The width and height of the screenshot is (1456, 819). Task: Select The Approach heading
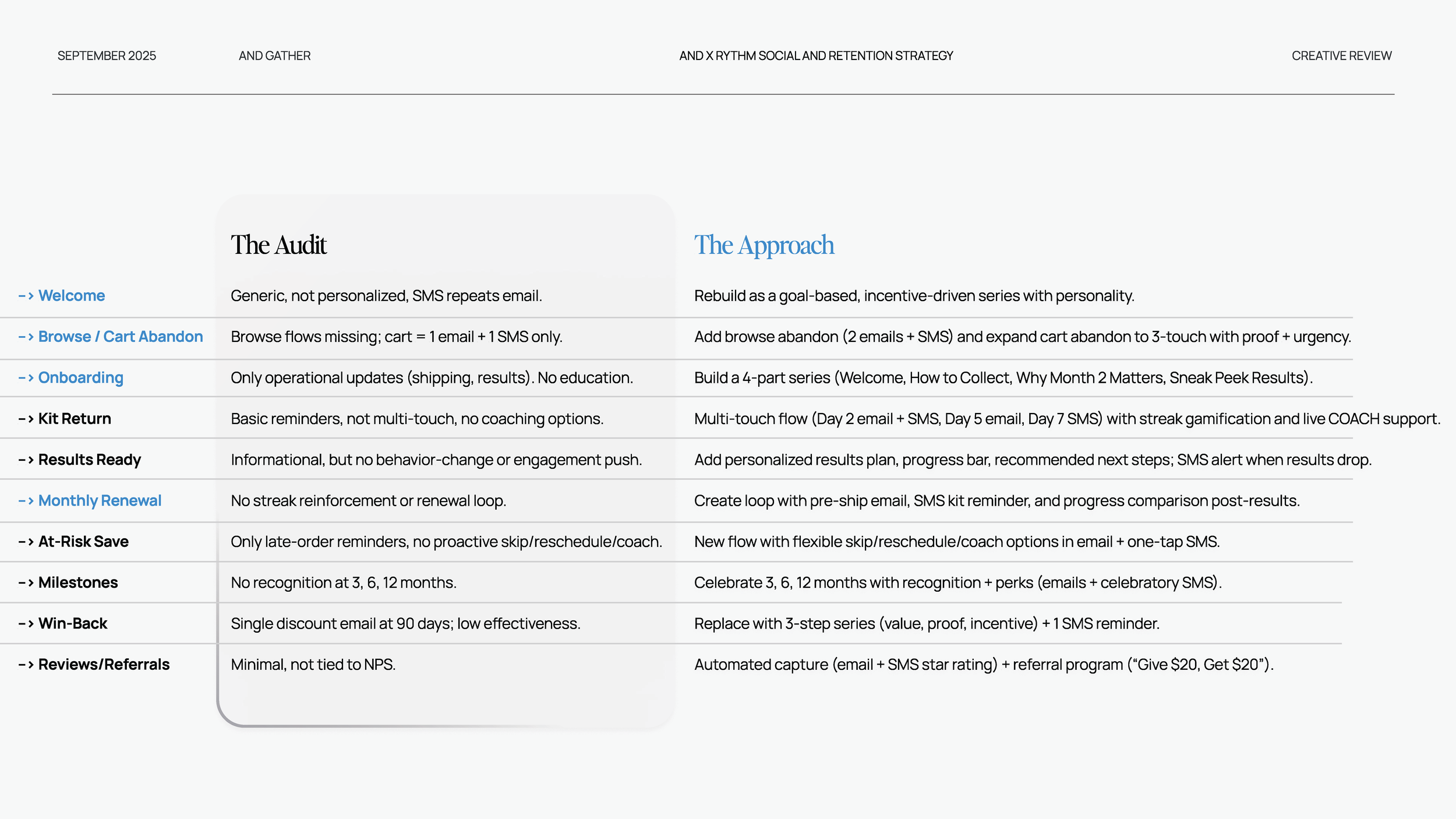764,245
